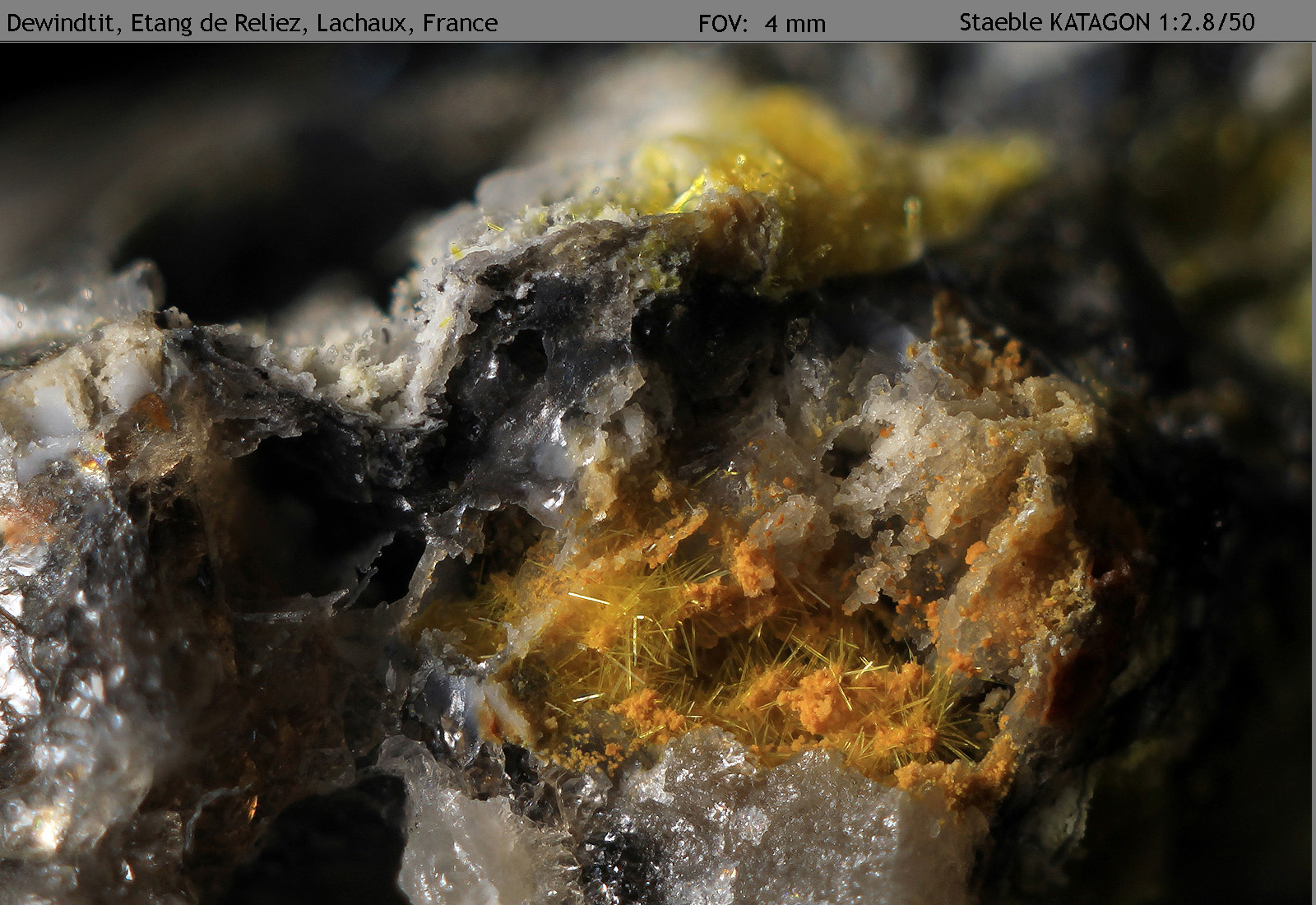Click empty header space before "FOV"

pyautogui.click(x=592, y=23)
